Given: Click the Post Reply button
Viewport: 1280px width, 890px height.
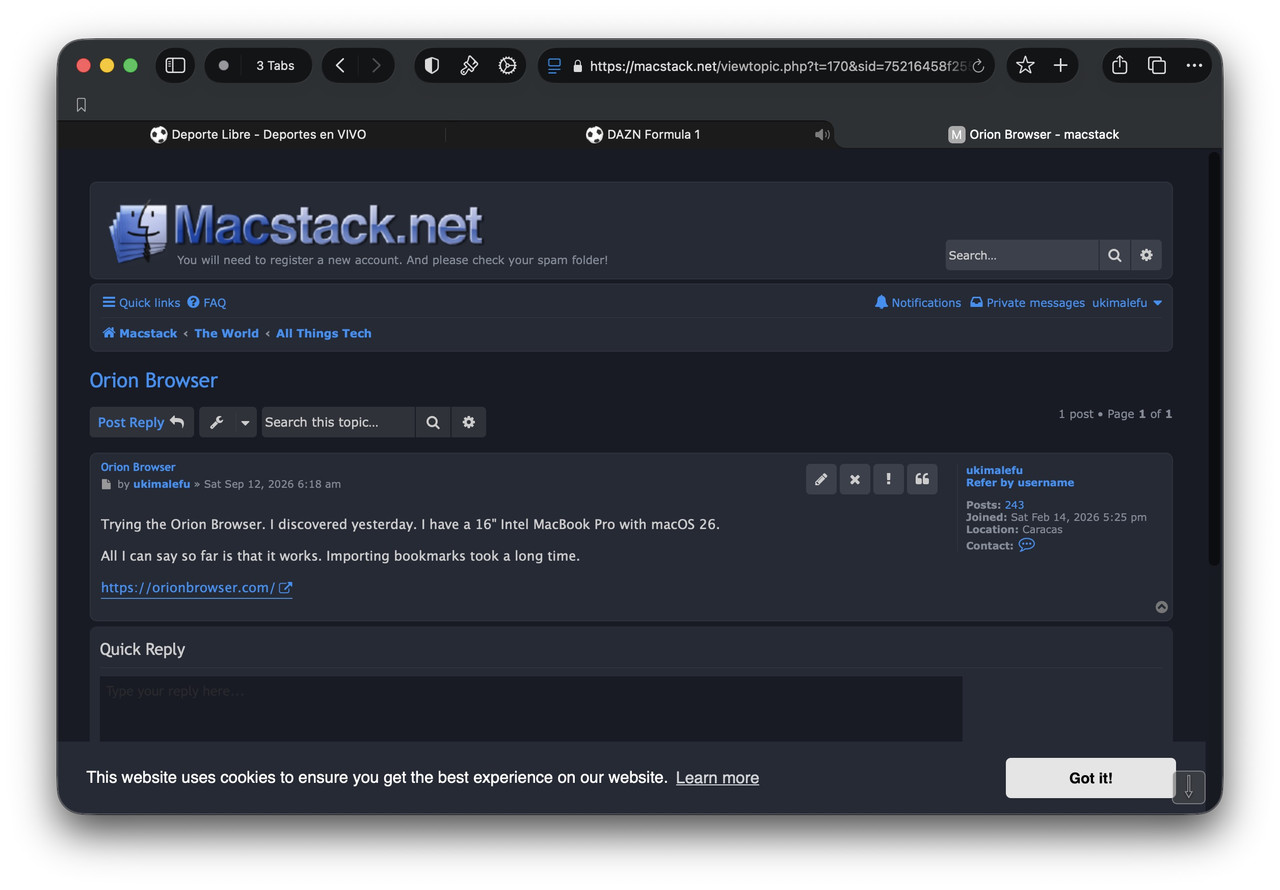Looking at the screenshot, I should [141, 422].
